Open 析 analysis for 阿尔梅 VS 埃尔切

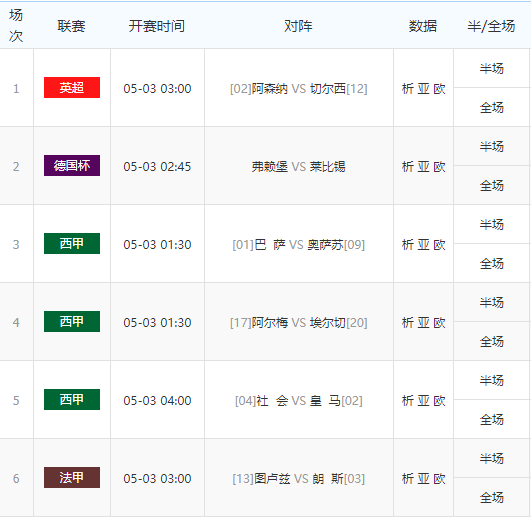pyautogui.click(x=407, y=323)
